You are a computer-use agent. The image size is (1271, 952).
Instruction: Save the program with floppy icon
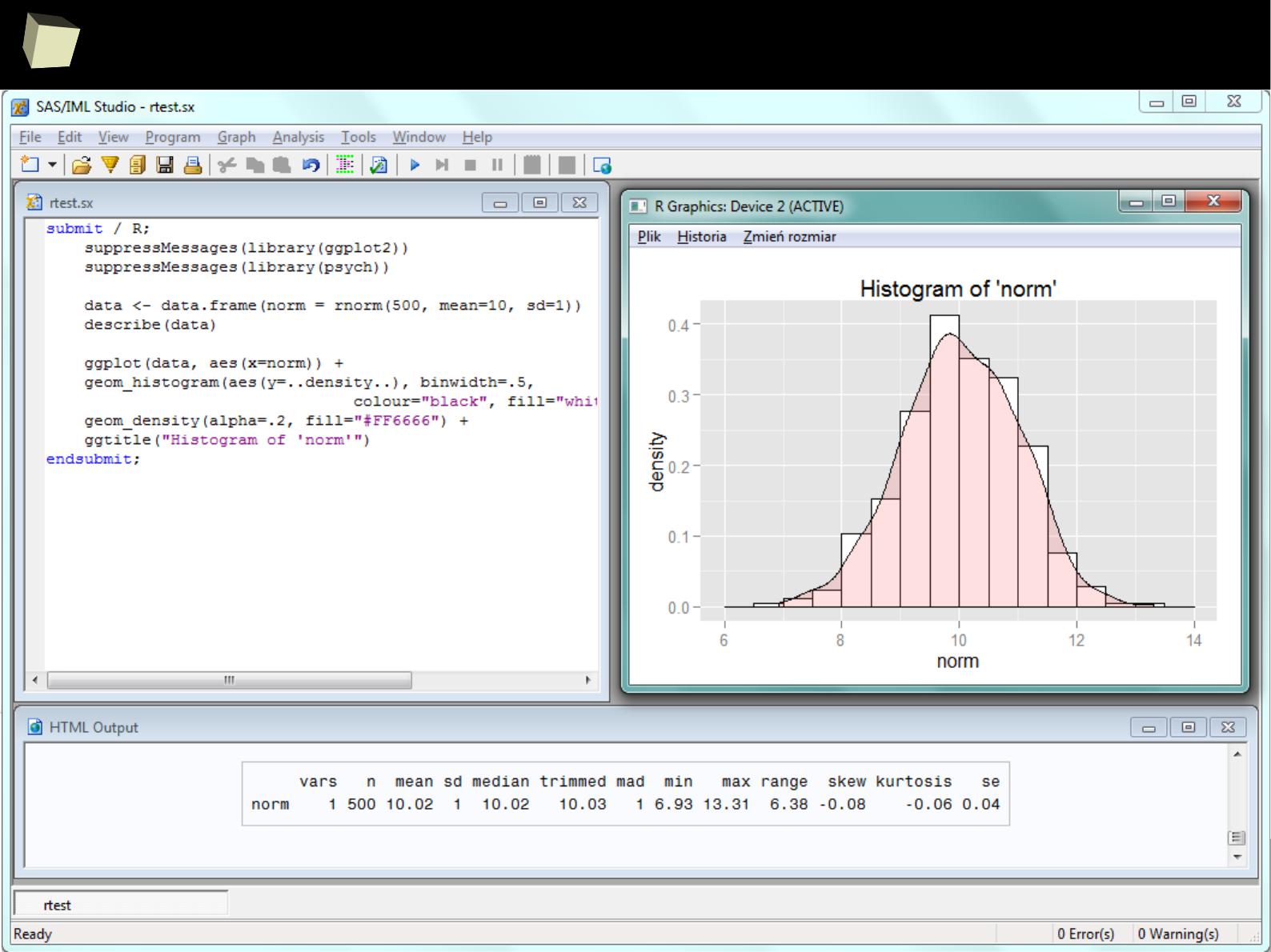click(165, 165)
